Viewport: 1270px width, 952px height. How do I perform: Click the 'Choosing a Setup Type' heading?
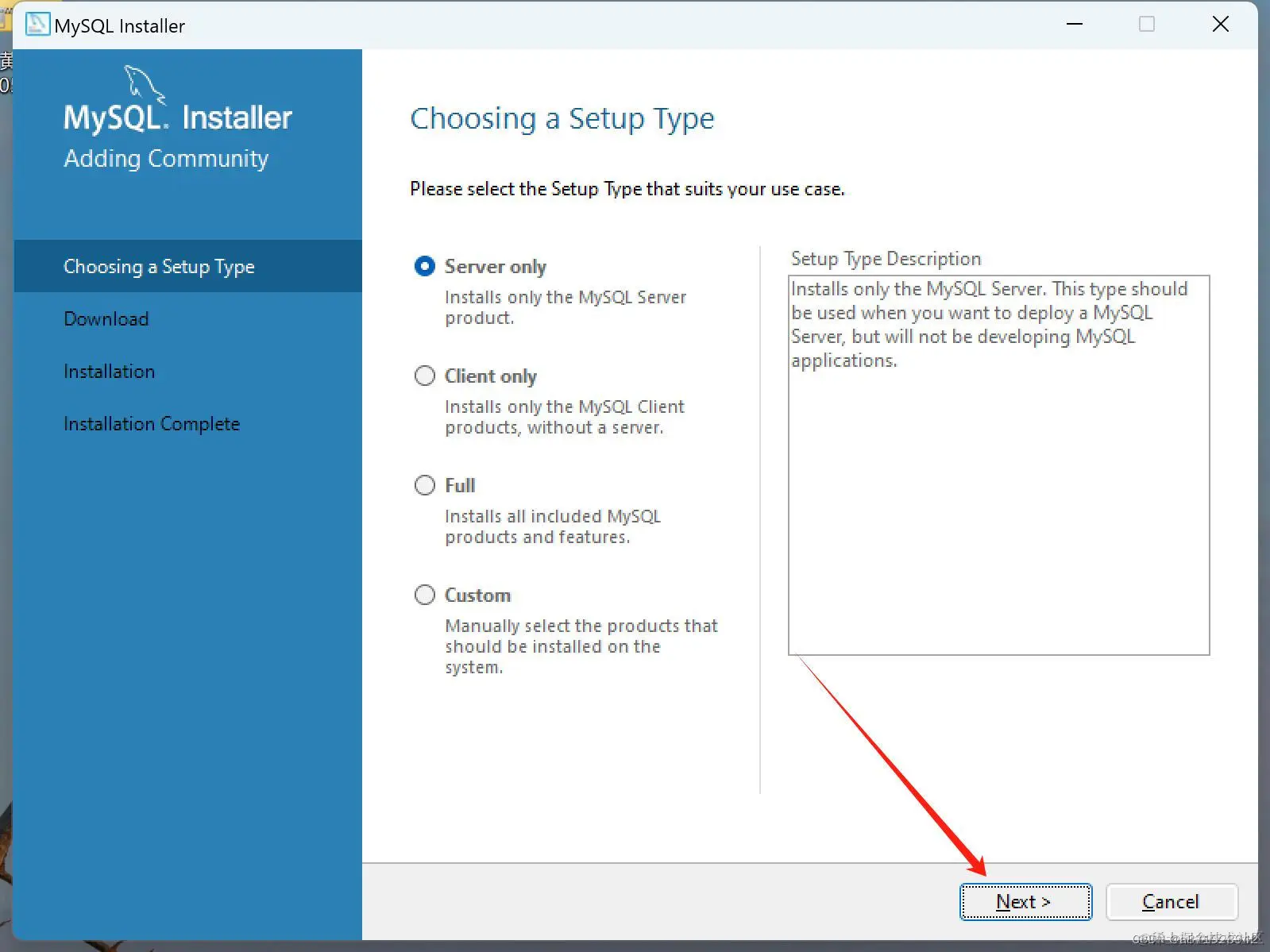562,119
